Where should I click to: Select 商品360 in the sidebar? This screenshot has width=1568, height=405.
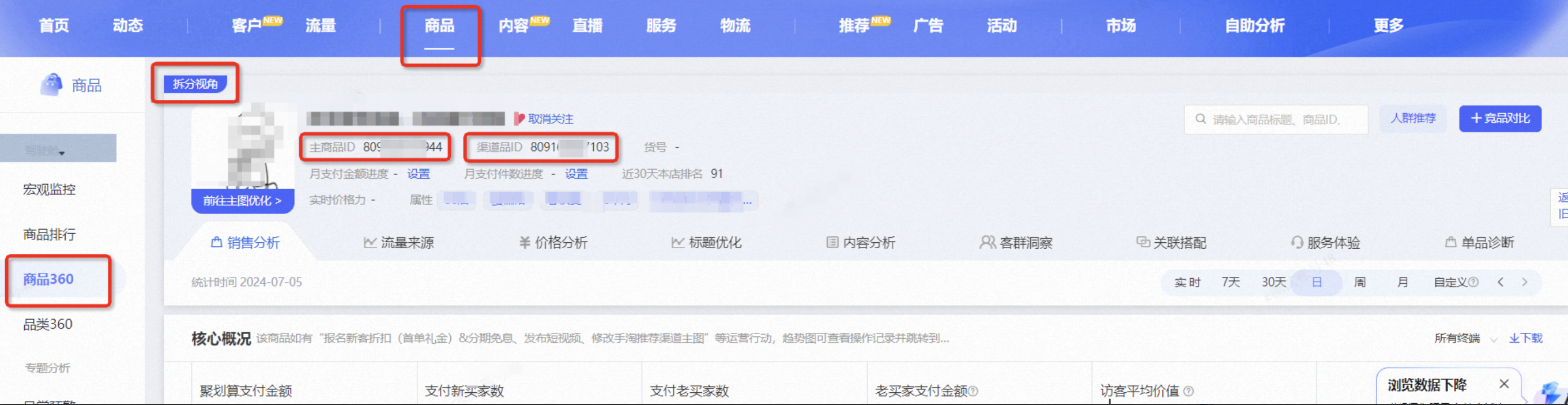coord(48,280)
